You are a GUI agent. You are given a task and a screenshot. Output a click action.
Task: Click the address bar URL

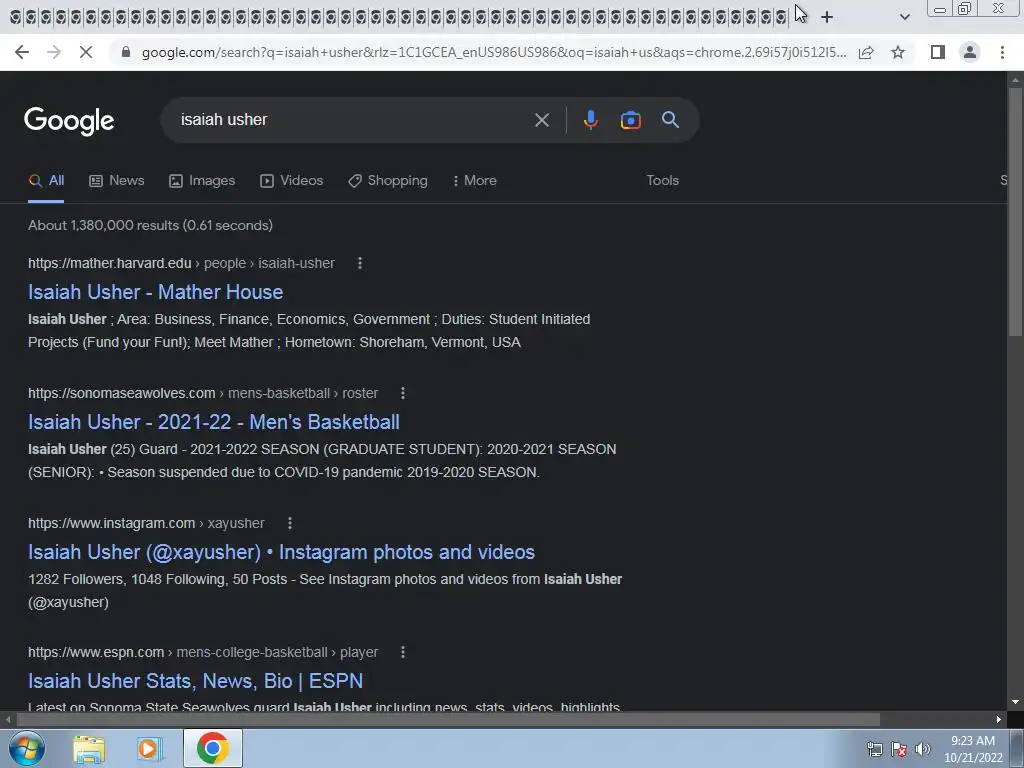pos(494,52)
